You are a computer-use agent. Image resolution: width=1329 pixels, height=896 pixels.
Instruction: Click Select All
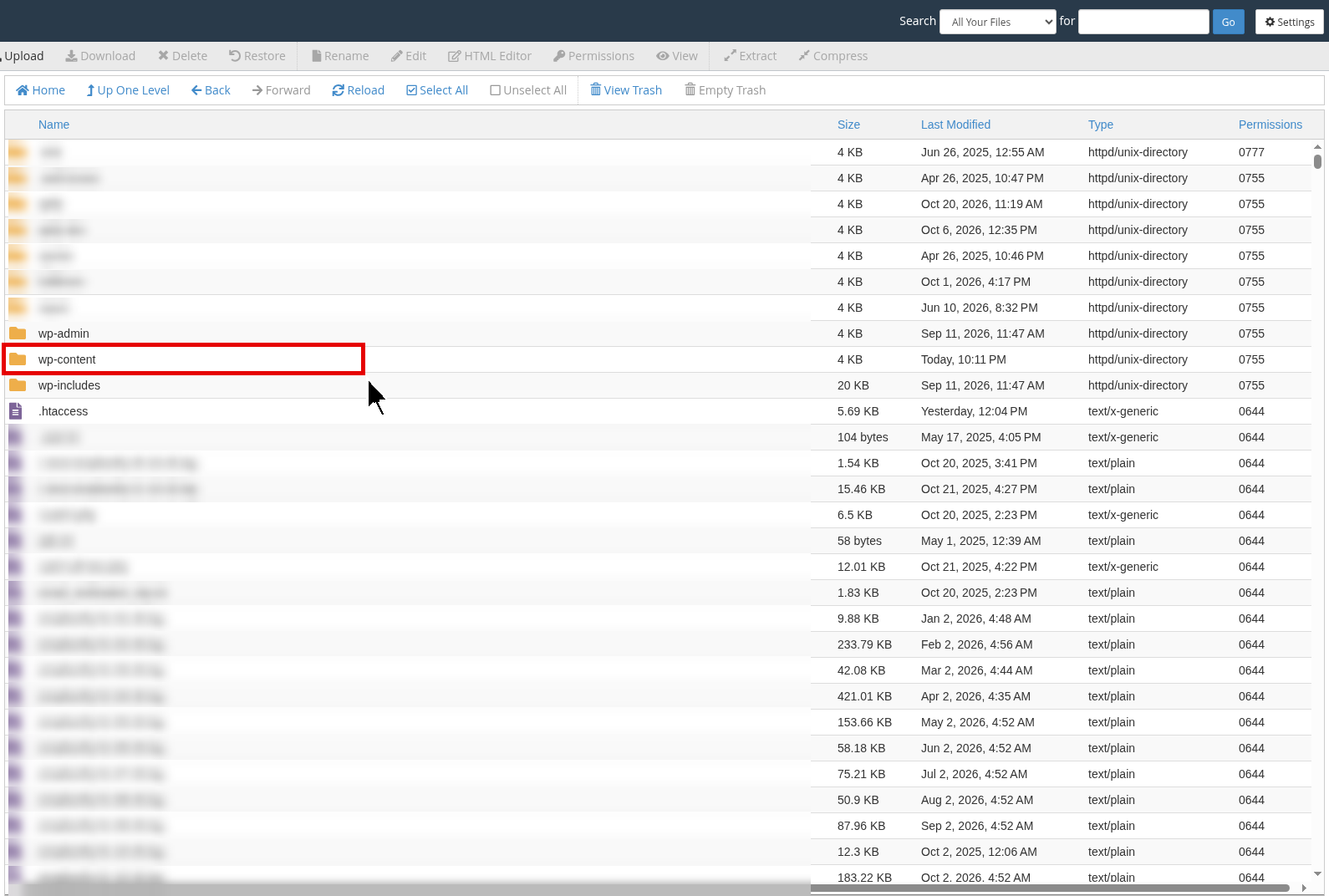(x=437, y=90)
